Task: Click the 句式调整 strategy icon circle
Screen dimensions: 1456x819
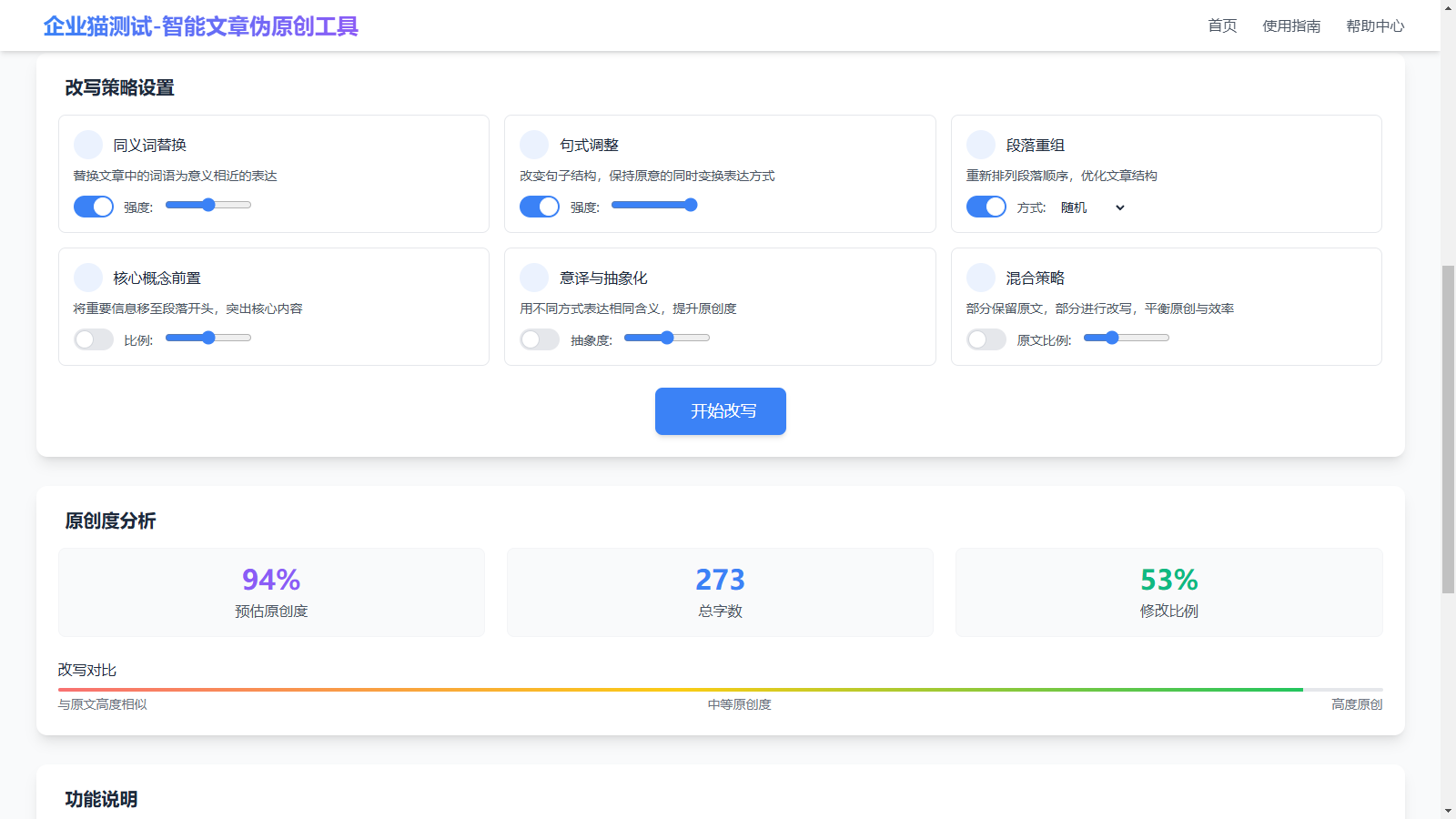Action: coord(534,145)
